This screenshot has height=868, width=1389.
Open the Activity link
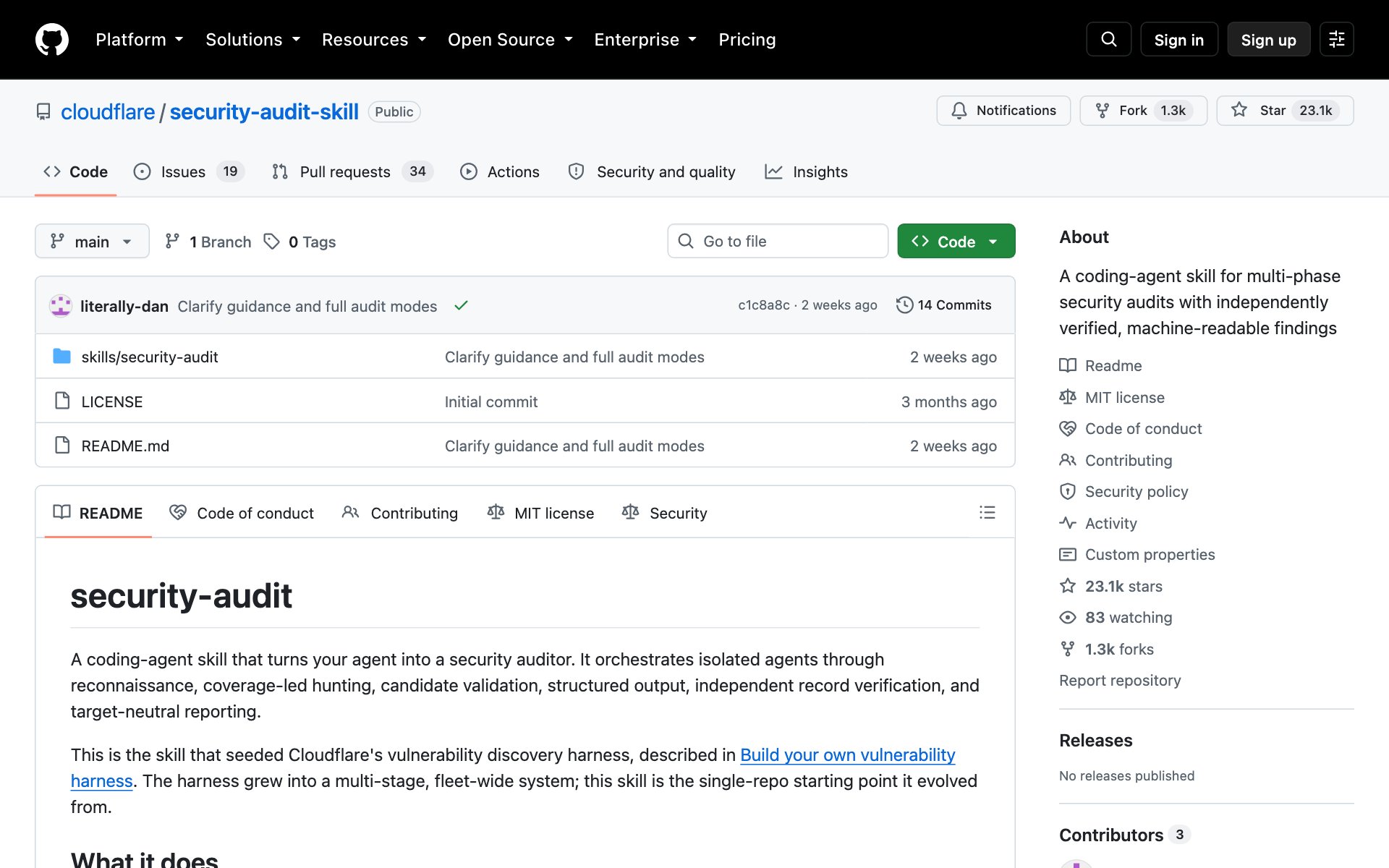[1098, 523]
